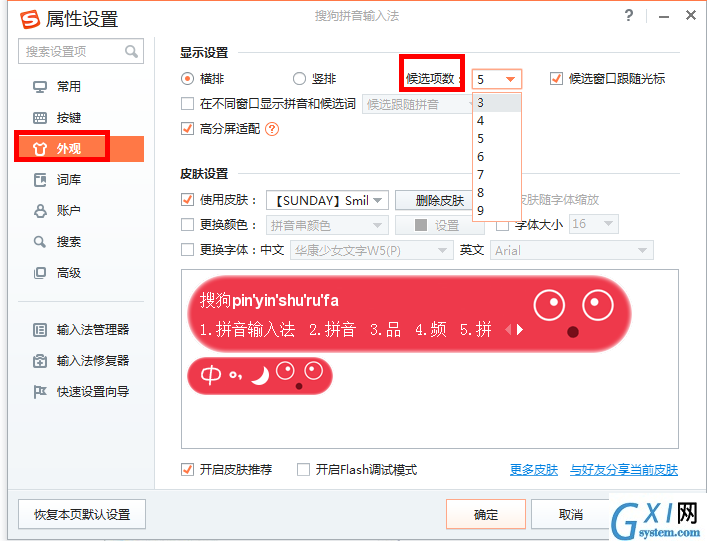Open the skin dropdown showing 【SUNDAY】Smil

coord(327,200)
